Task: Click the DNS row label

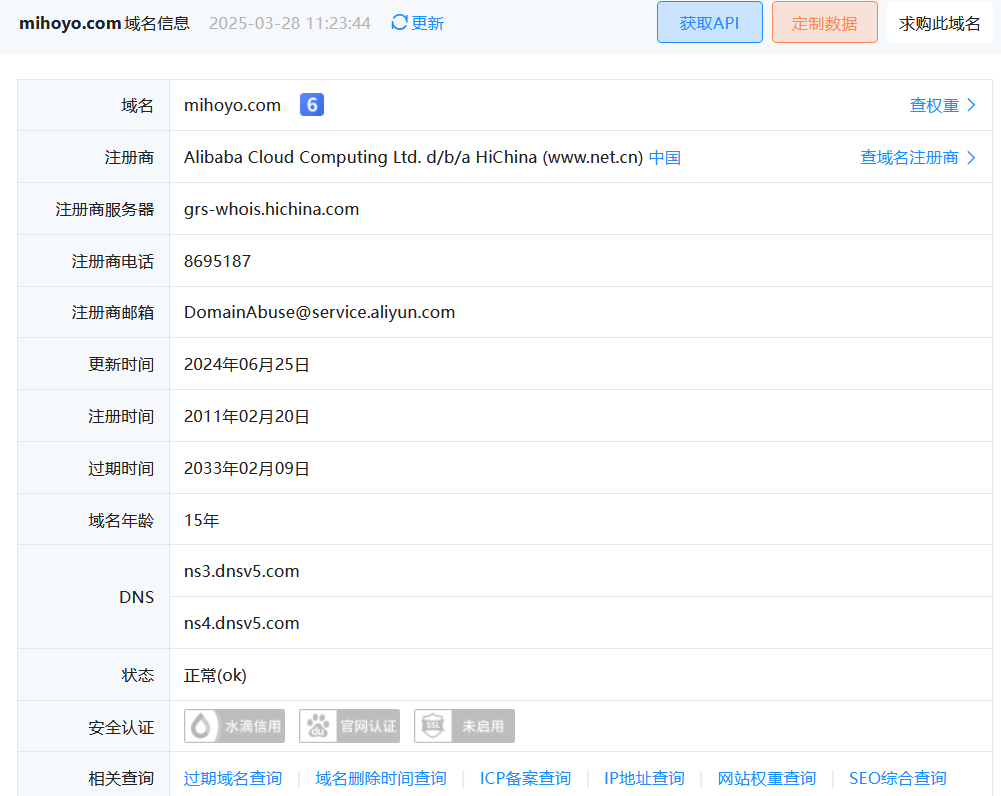Action: coord(137,597)
